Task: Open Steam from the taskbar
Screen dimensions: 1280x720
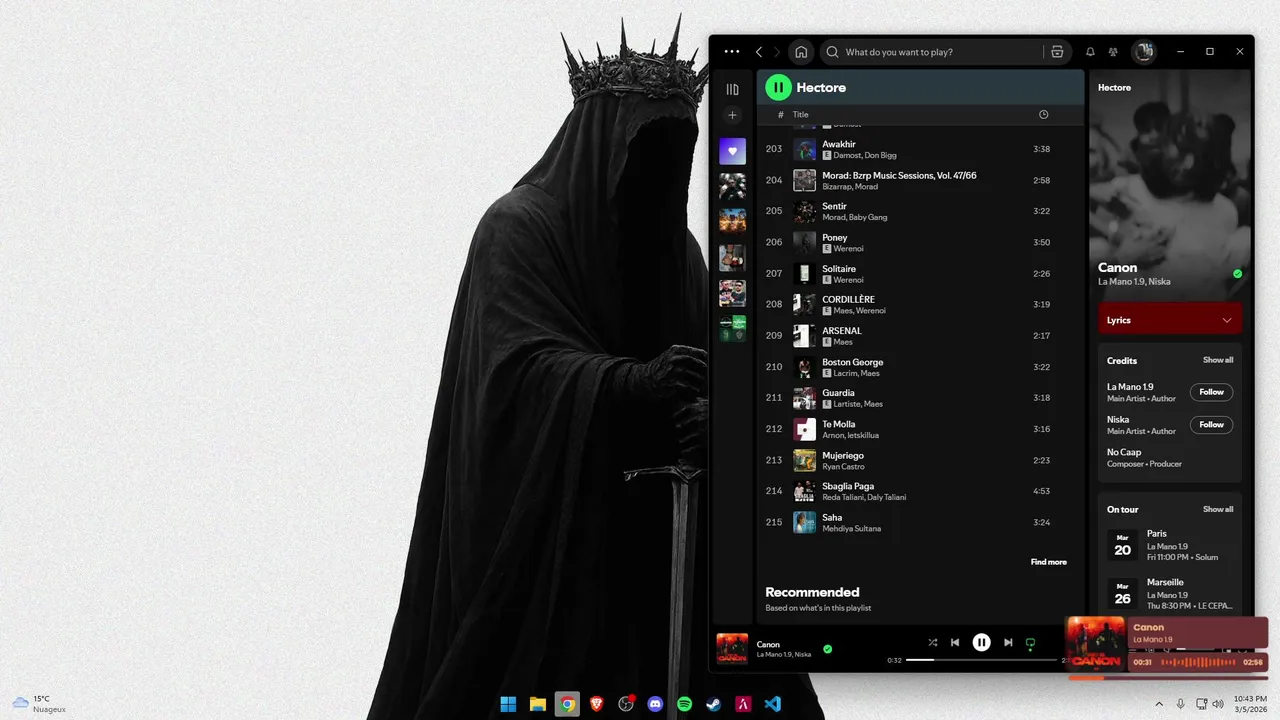Action: [x=714, y=704]
